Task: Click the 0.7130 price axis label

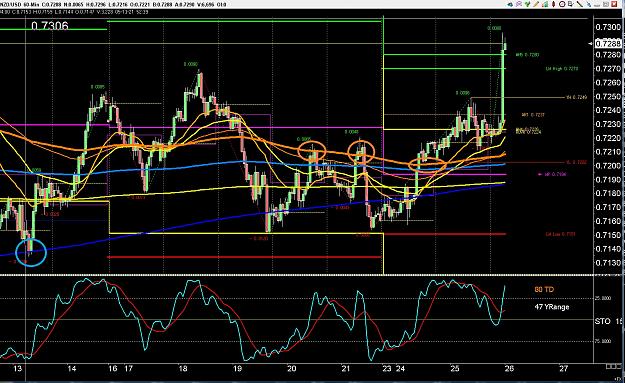Action: 608,263
